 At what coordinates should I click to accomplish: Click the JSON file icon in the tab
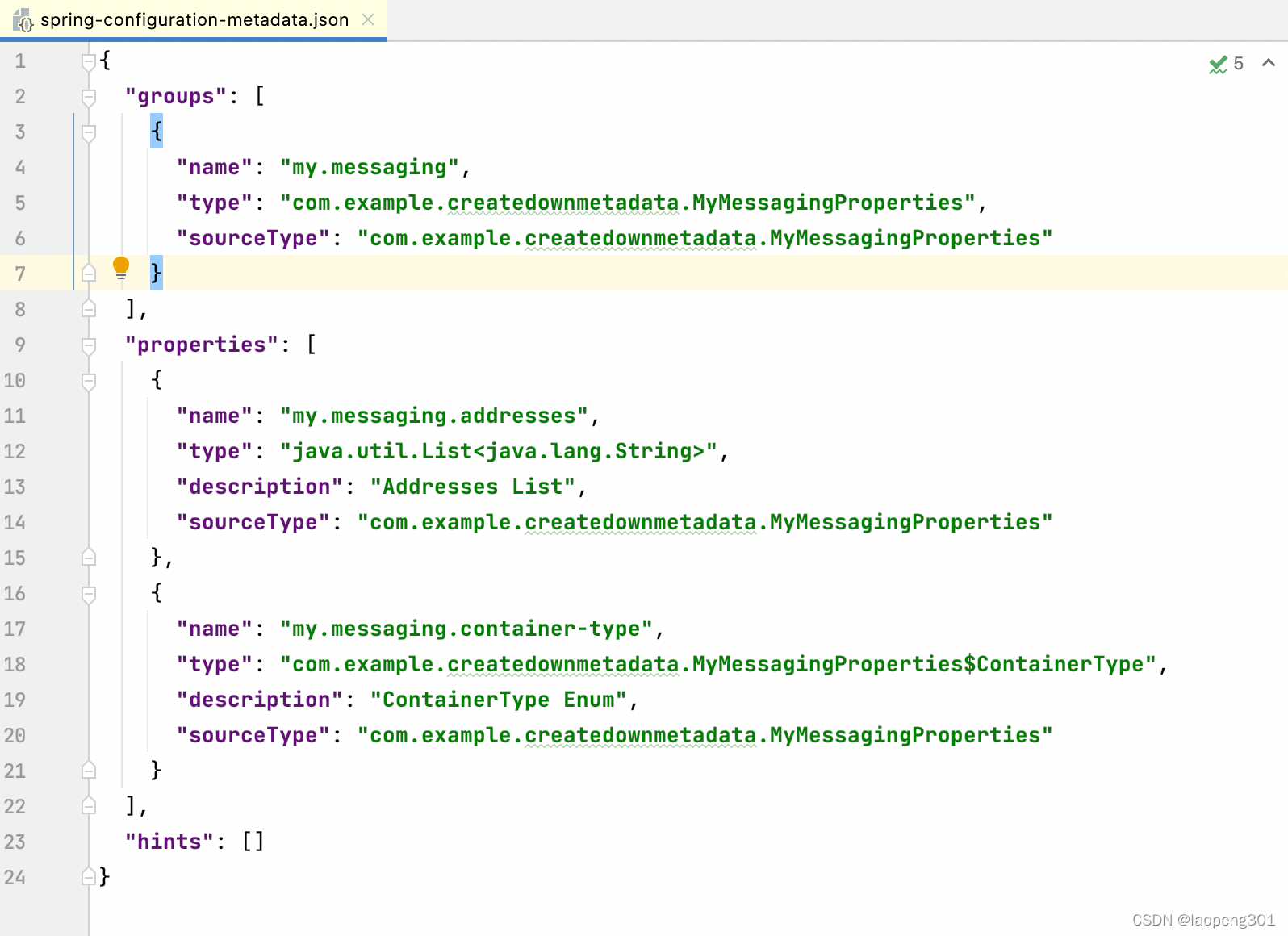click(23, 20)
